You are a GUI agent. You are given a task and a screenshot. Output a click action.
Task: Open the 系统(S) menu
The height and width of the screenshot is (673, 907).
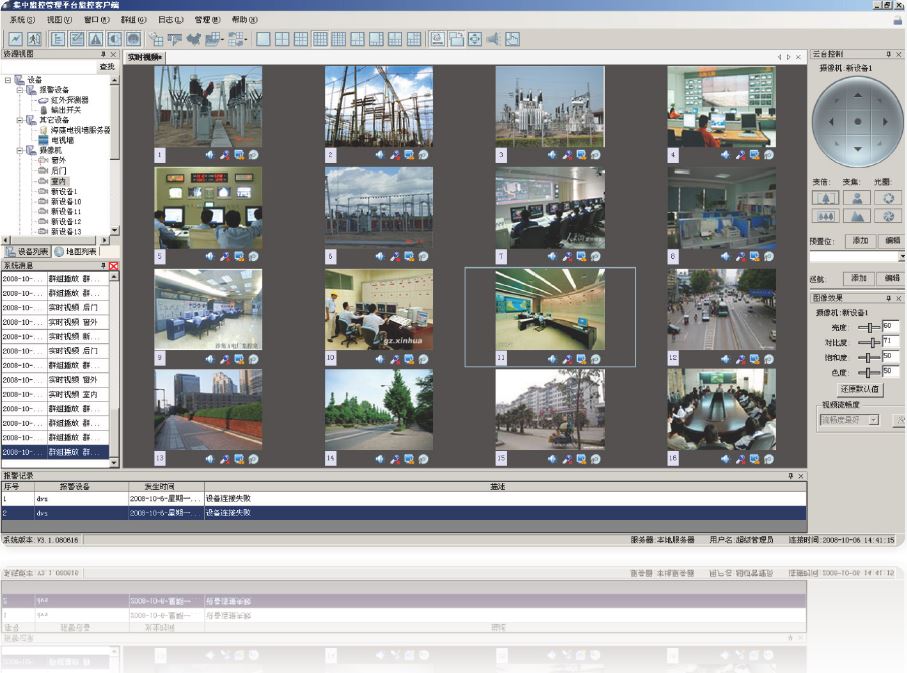(x=22, y=19)
